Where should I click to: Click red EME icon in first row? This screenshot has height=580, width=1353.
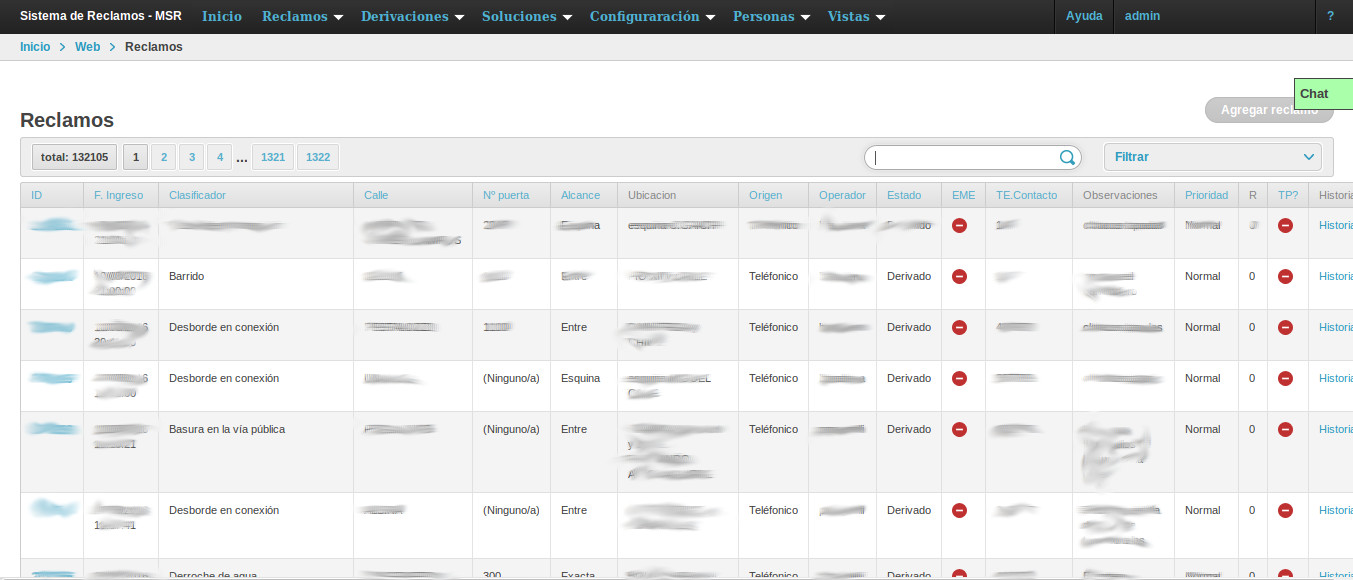click(x=959, y=225)
